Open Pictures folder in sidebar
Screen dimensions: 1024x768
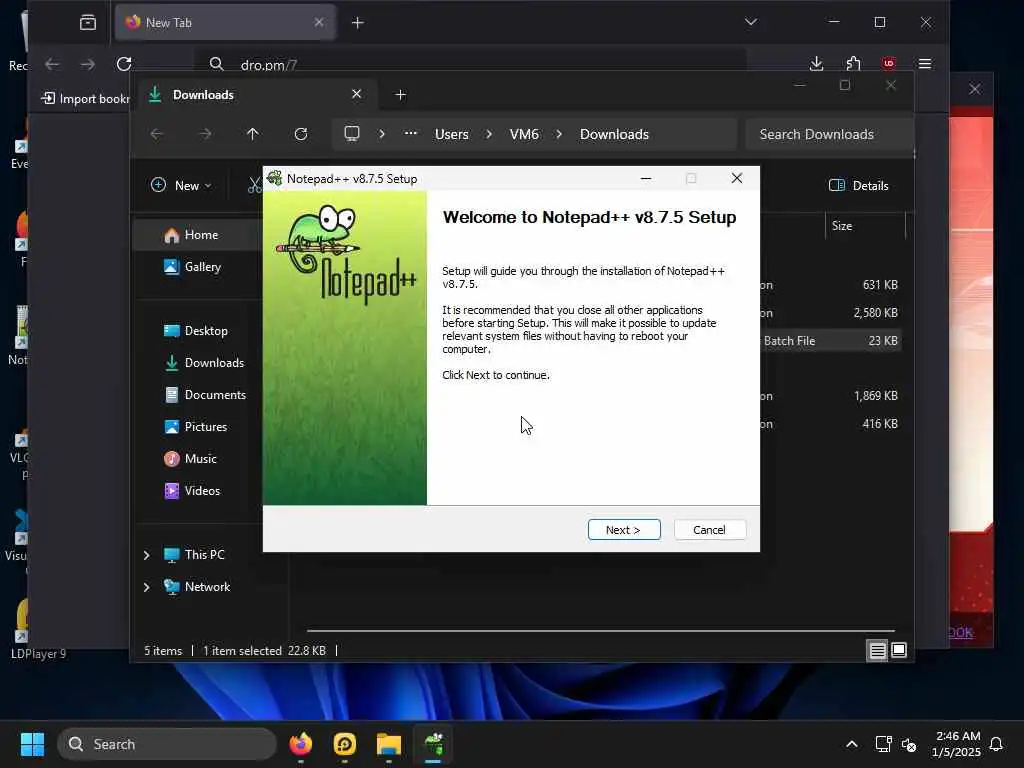(x=206, y=426)
